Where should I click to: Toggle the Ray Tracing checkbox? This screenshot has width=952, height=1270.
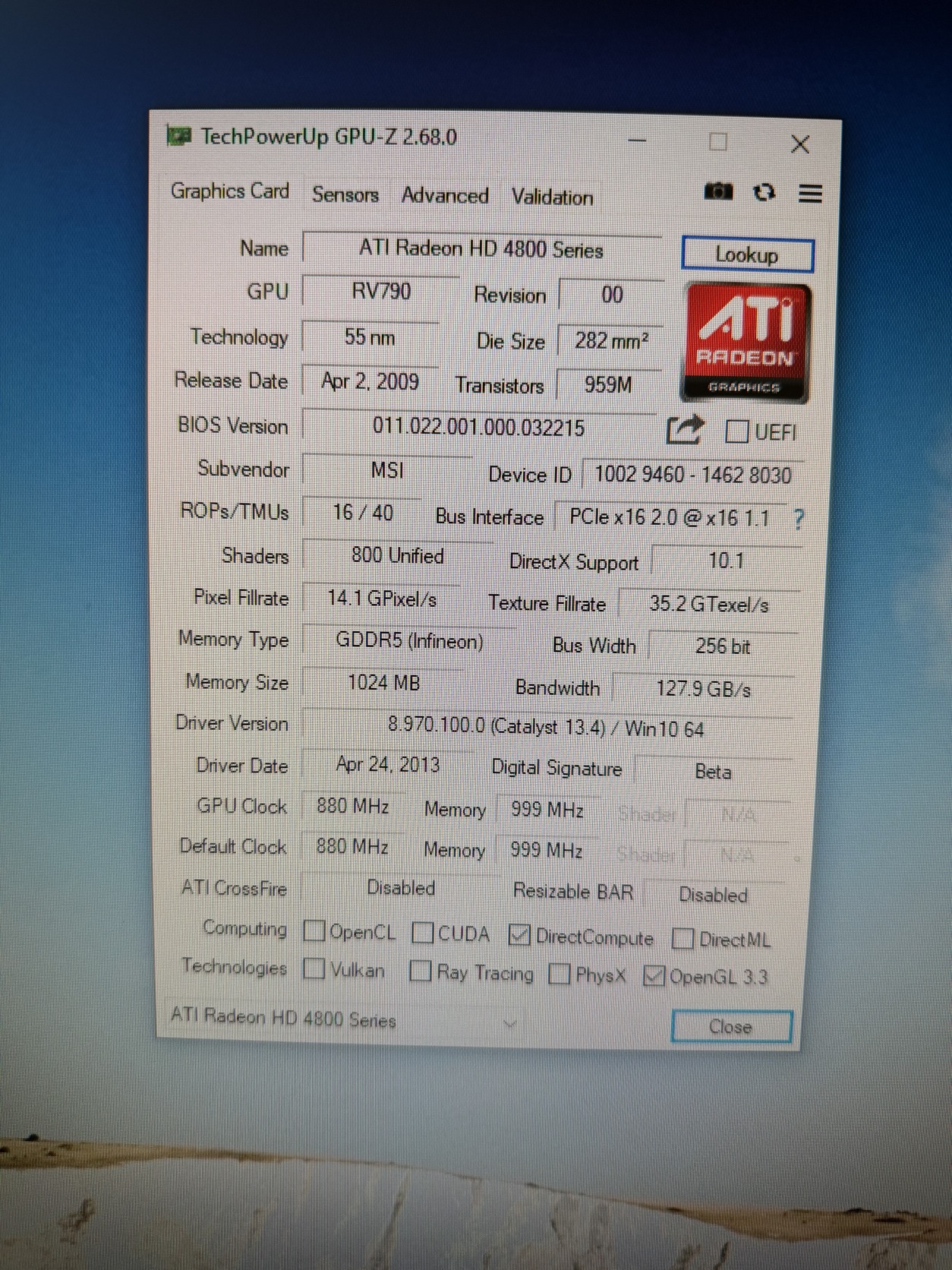(x=420, y=971)
